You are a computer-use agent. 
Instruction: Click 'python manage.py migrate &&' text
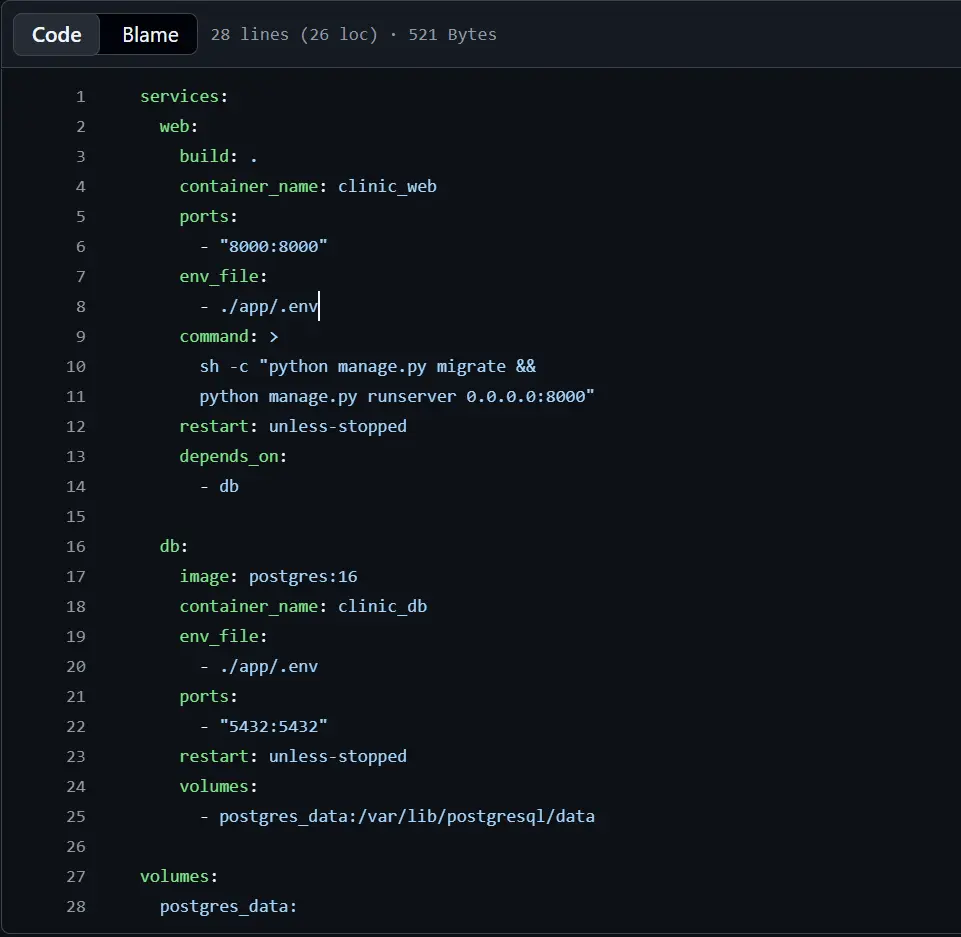point(402,367)
